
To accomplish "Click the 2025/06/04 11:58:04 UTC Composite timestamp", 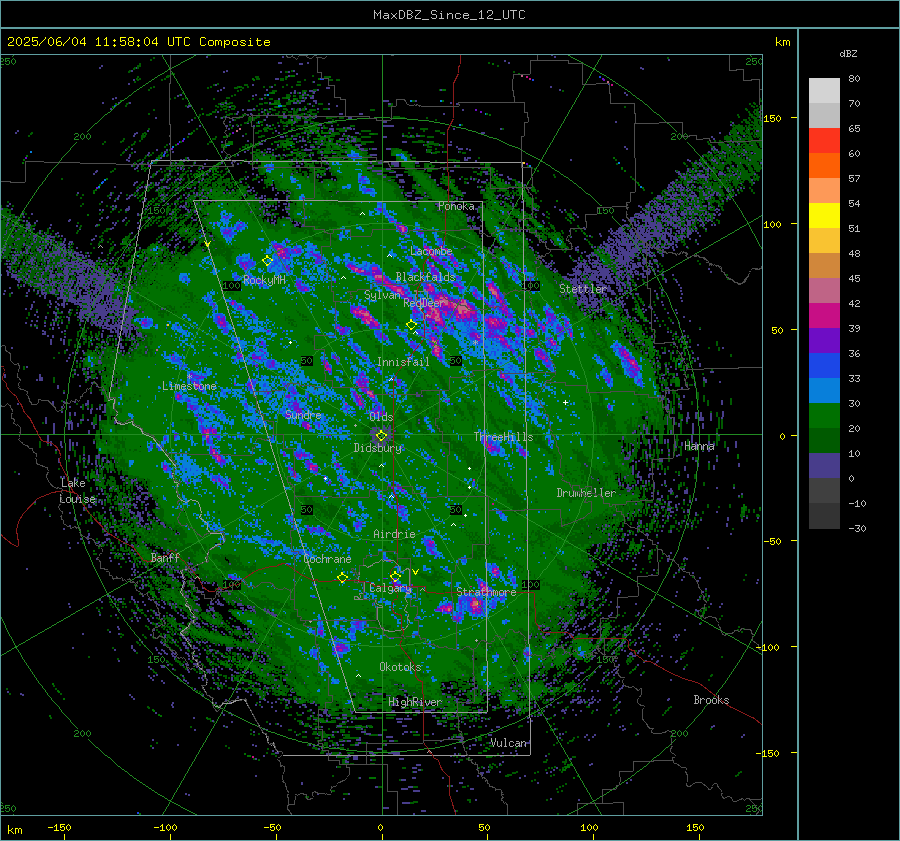I will coord(138,42).
